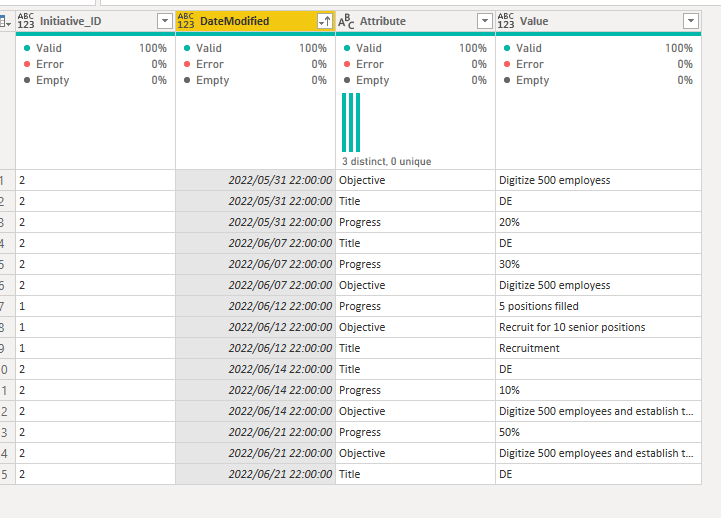The image size is (721, 518).
Task: Select the '10%' value cell
Action: 598,390
